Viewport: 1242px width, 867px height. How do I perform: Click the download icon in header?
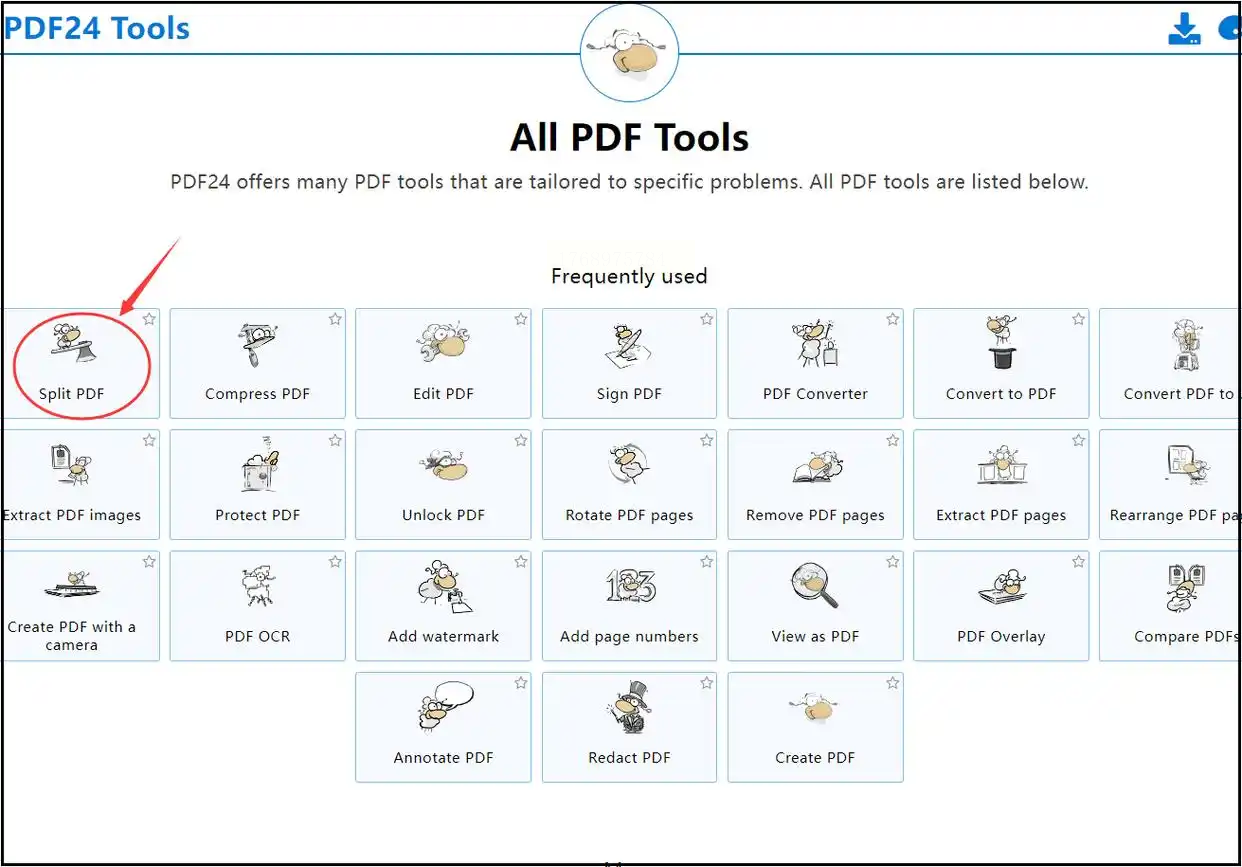[x=1184, y=28]
